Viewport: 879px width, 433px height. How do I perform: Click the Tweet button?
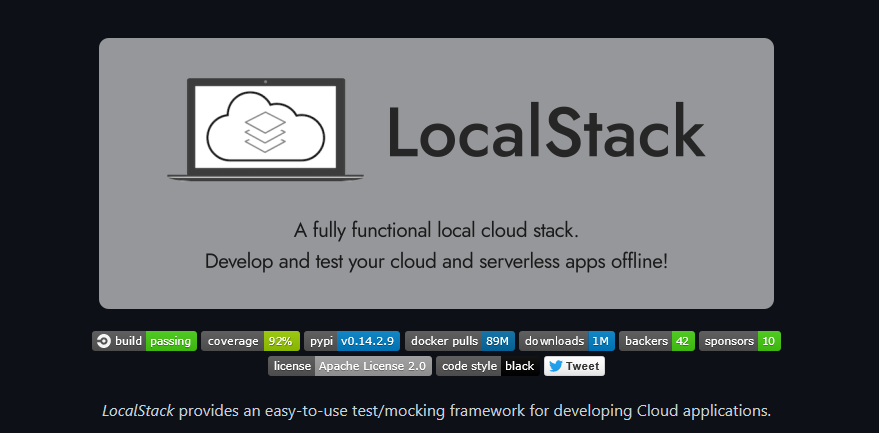click(x=575, y=366)
